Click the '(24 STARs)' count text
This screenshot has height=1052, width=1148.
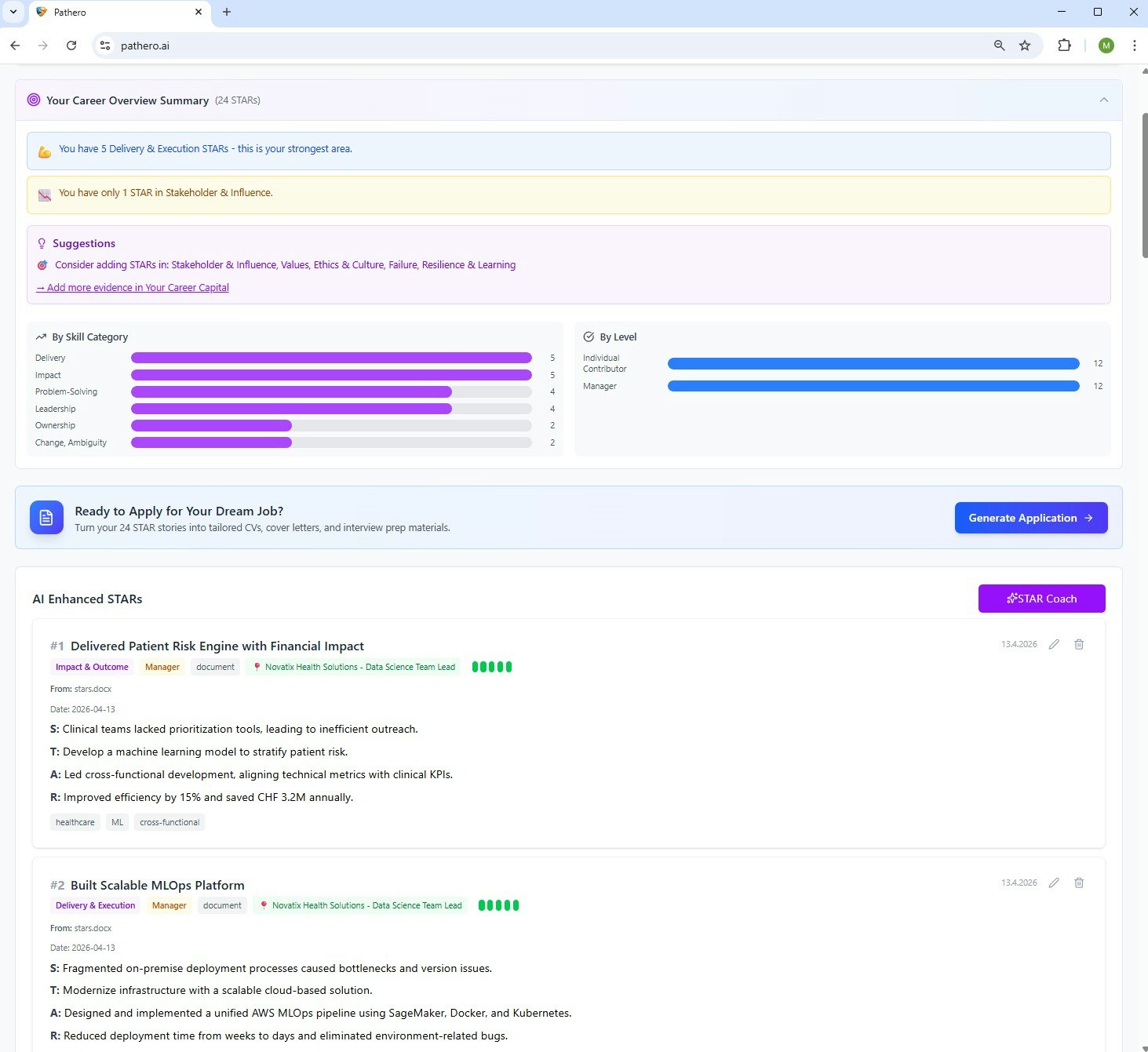[238, 100]
